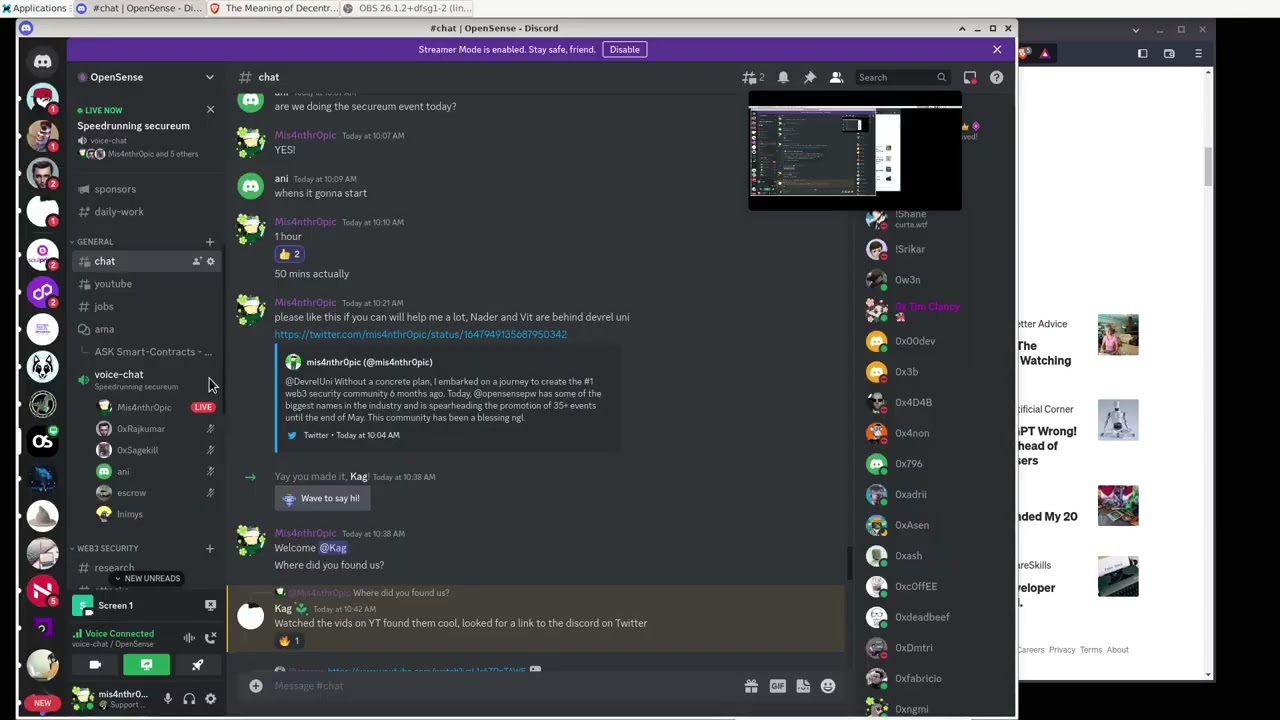Open the GIF picker
The image size is (1280, 720).
[x=777, y=686]
